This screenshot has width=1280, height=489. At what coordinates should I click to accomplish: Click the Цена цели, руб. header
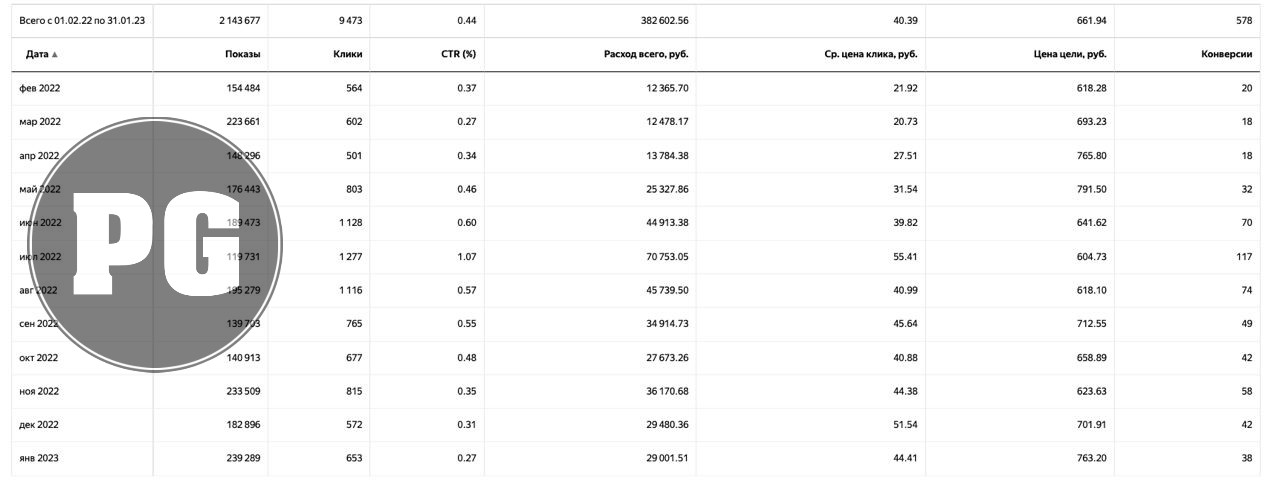(1070, 55)
